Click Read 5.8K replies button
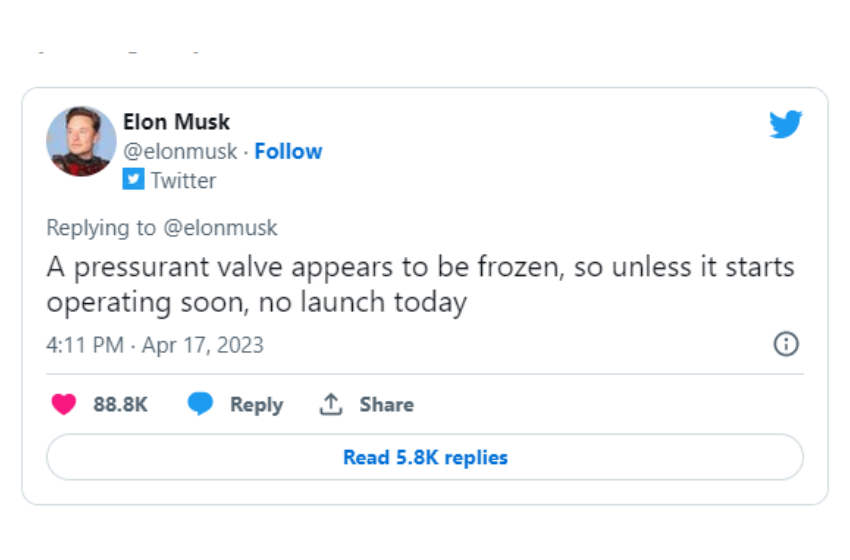Screen dimensions: 850x560 click(x=425, y=457)
